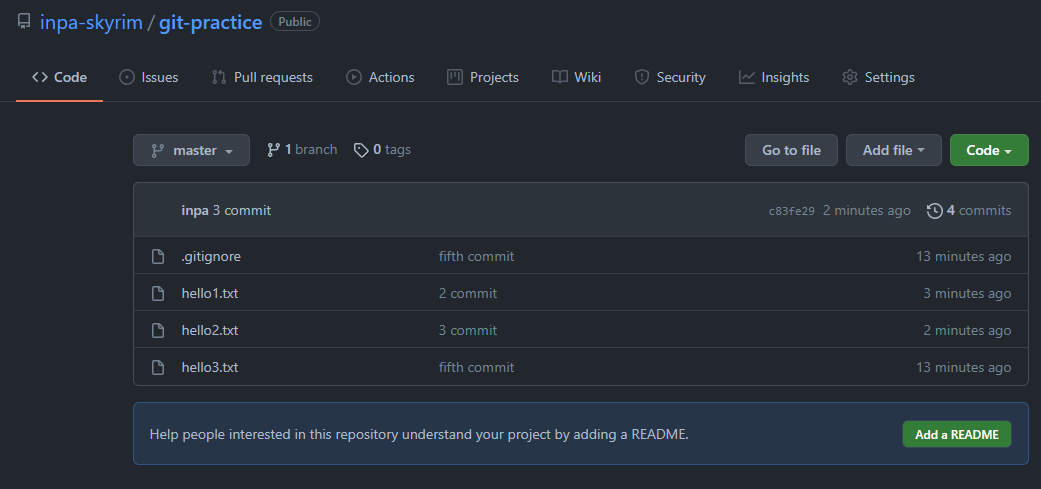Click the '13 minutes ago' time on .gitignore row
Viewport: 1041px width, 489px height.
coord(963,256)
